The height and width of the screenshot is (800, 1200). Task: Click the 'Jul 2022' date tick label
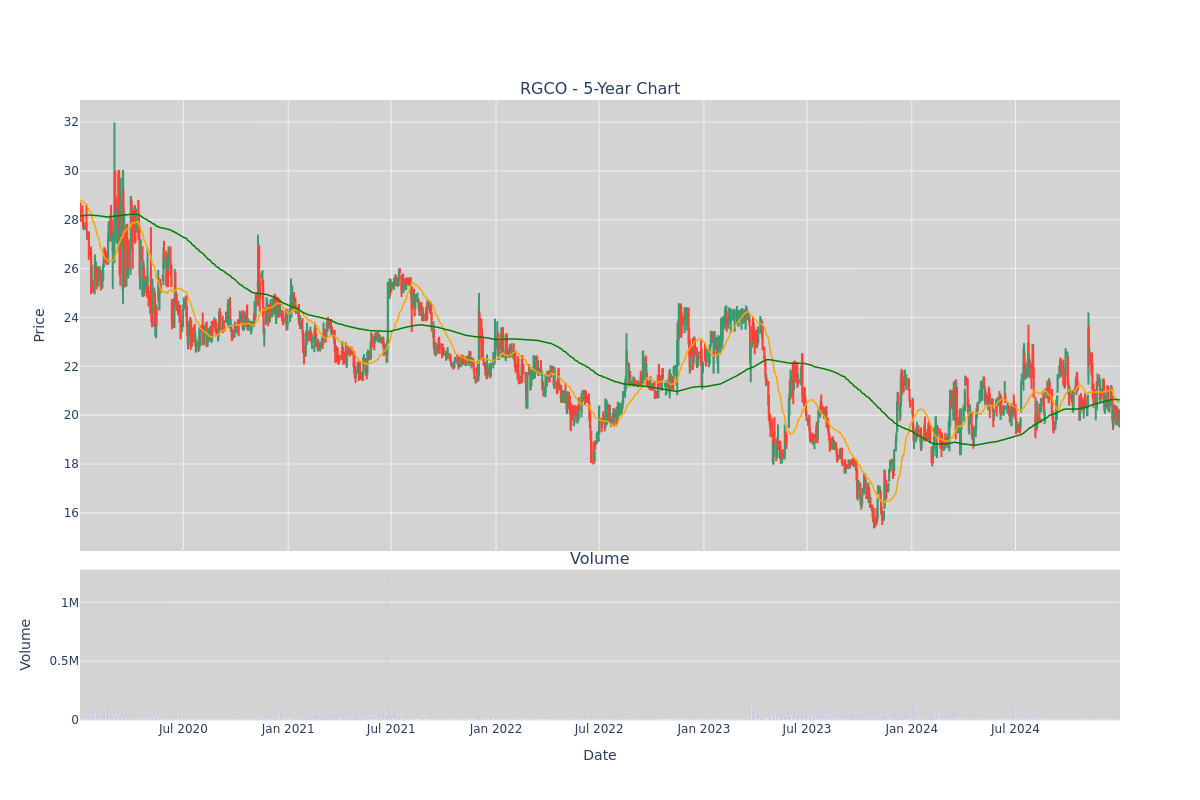(x=599, y=729)
